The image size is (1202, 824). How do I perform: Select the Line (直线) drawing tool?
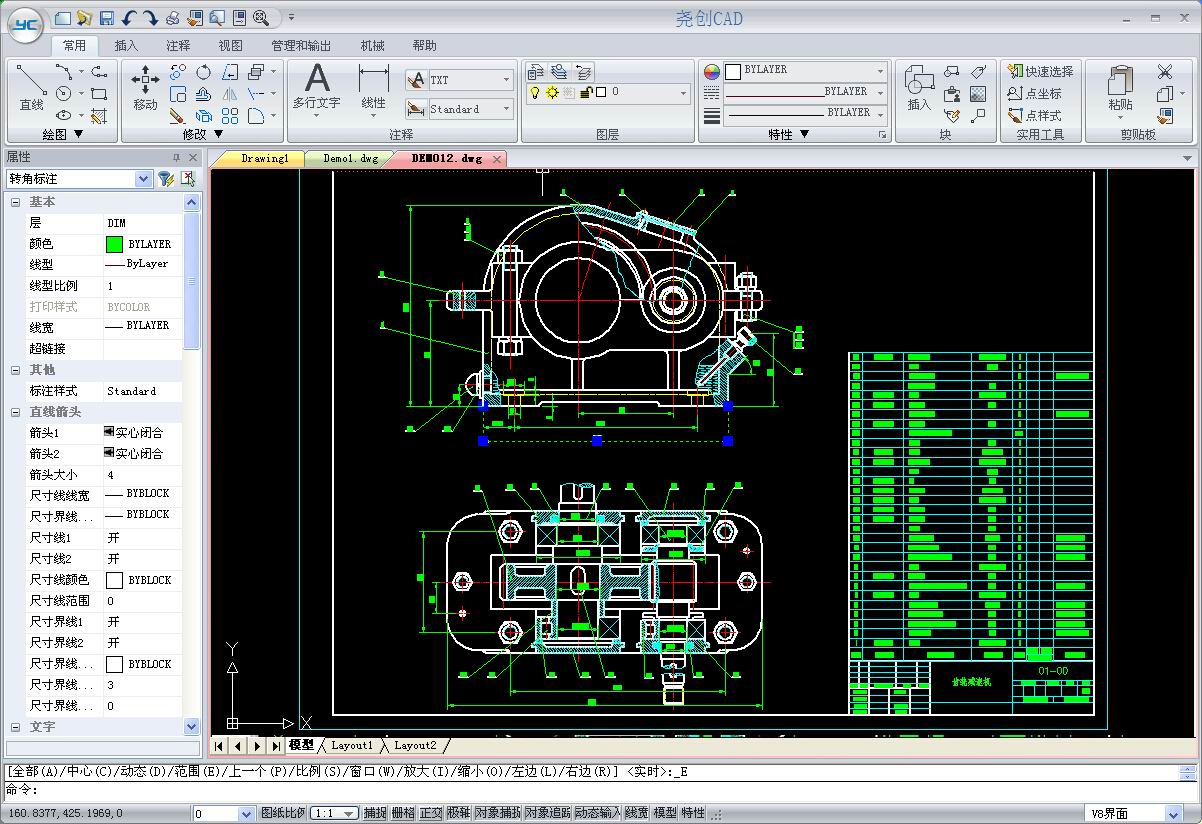pos(31,88)
